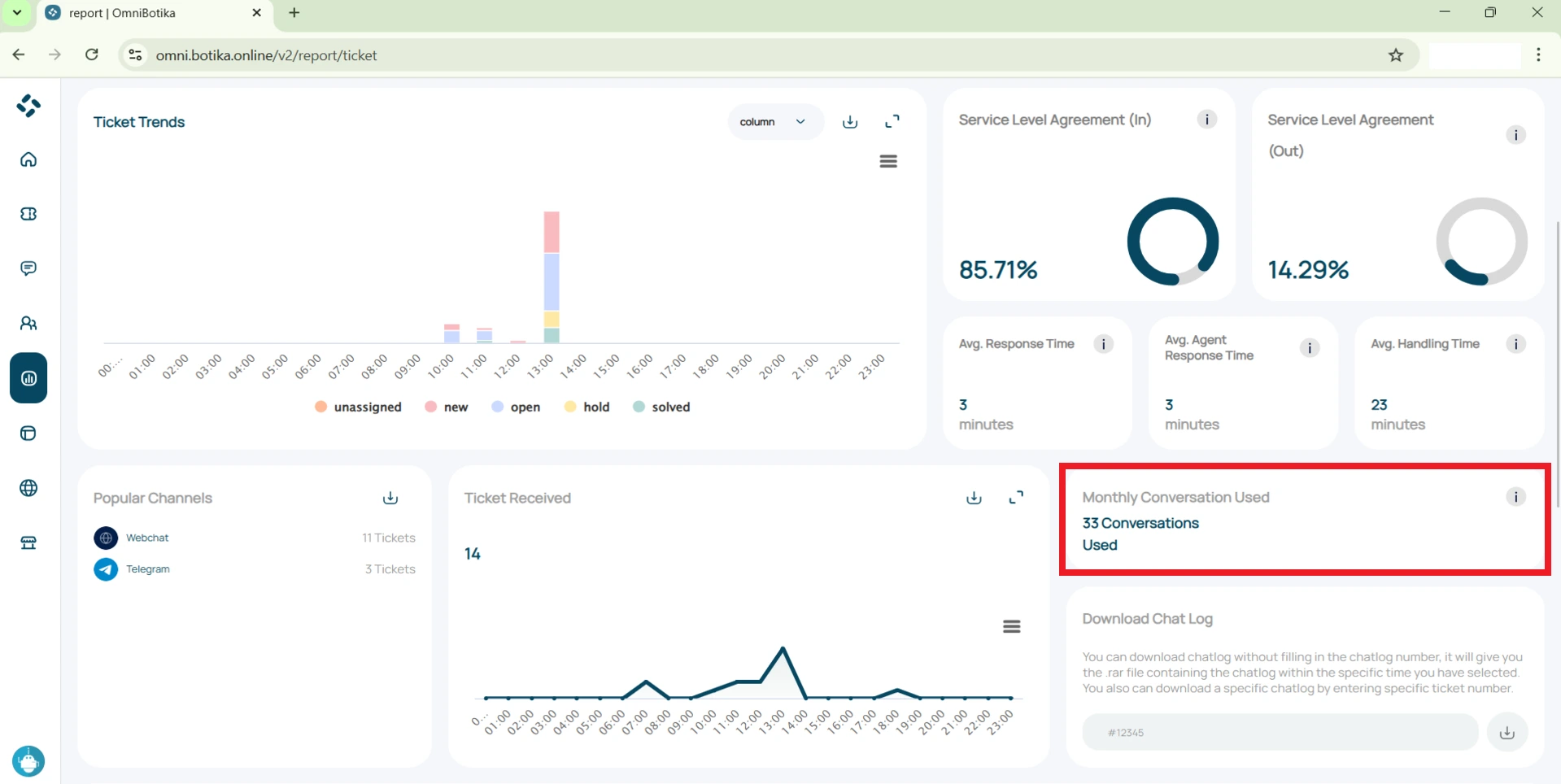Click the 85.71% SLA donut chart
This screenshot has height=784, width=1561.
(1173, 242)
